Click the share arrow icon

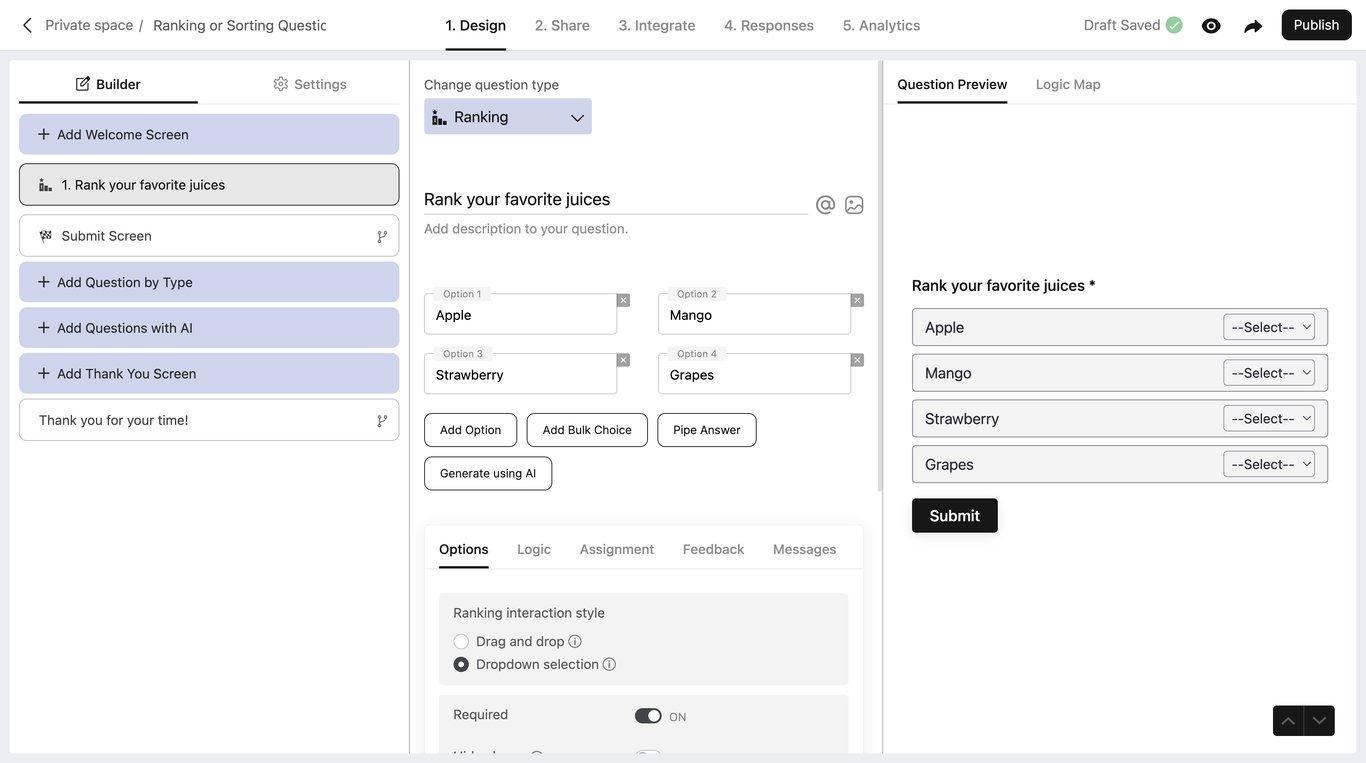coord(1253,26)
